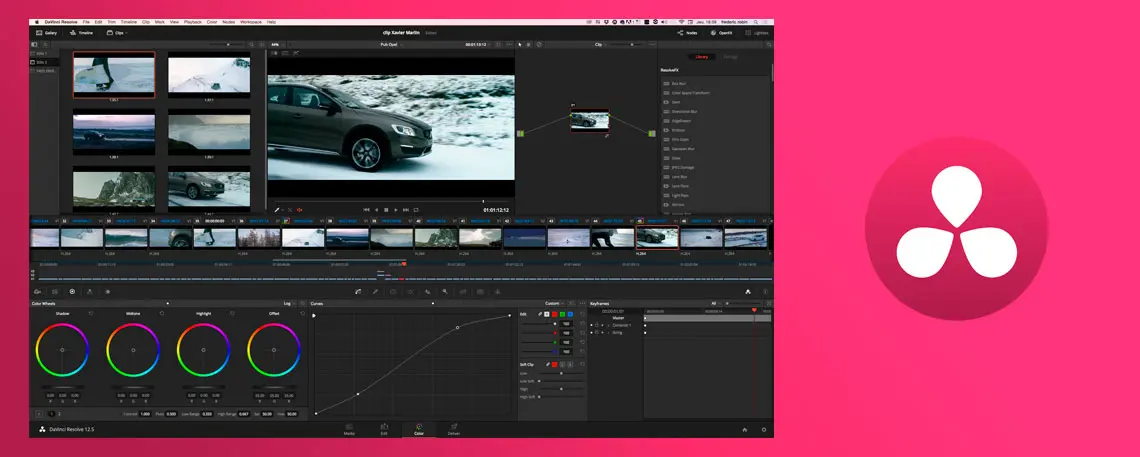
Task: Open the Pub Opel timeline name dropdown
Action: (x=391, y=44)
